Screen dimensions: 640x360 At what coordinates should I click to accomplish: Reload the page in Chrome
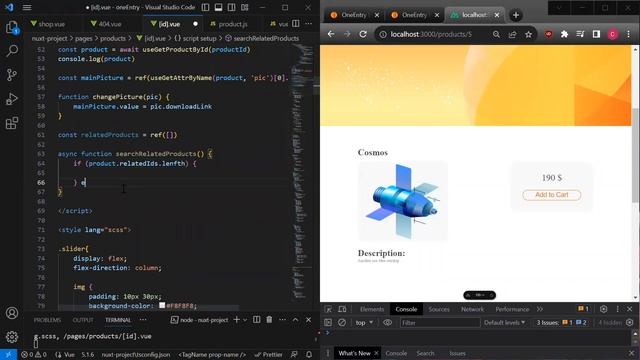tap(363, 34)
